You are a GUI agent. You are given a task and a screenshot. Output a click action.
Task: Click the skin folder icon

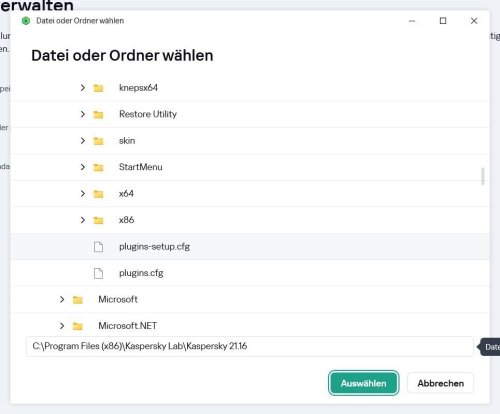(x=98, y=141)
